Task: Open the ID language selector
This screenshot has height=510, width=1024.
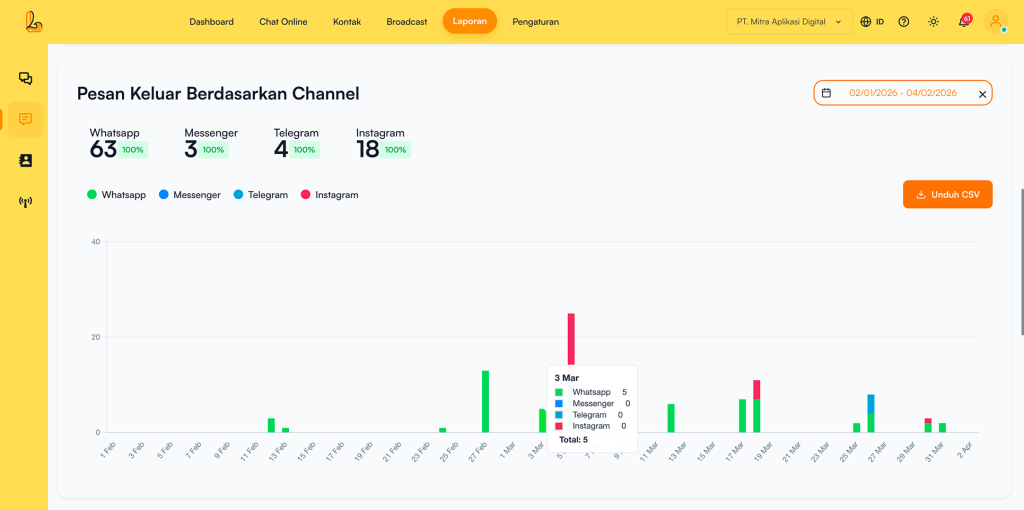Action: tap(872, 21)
